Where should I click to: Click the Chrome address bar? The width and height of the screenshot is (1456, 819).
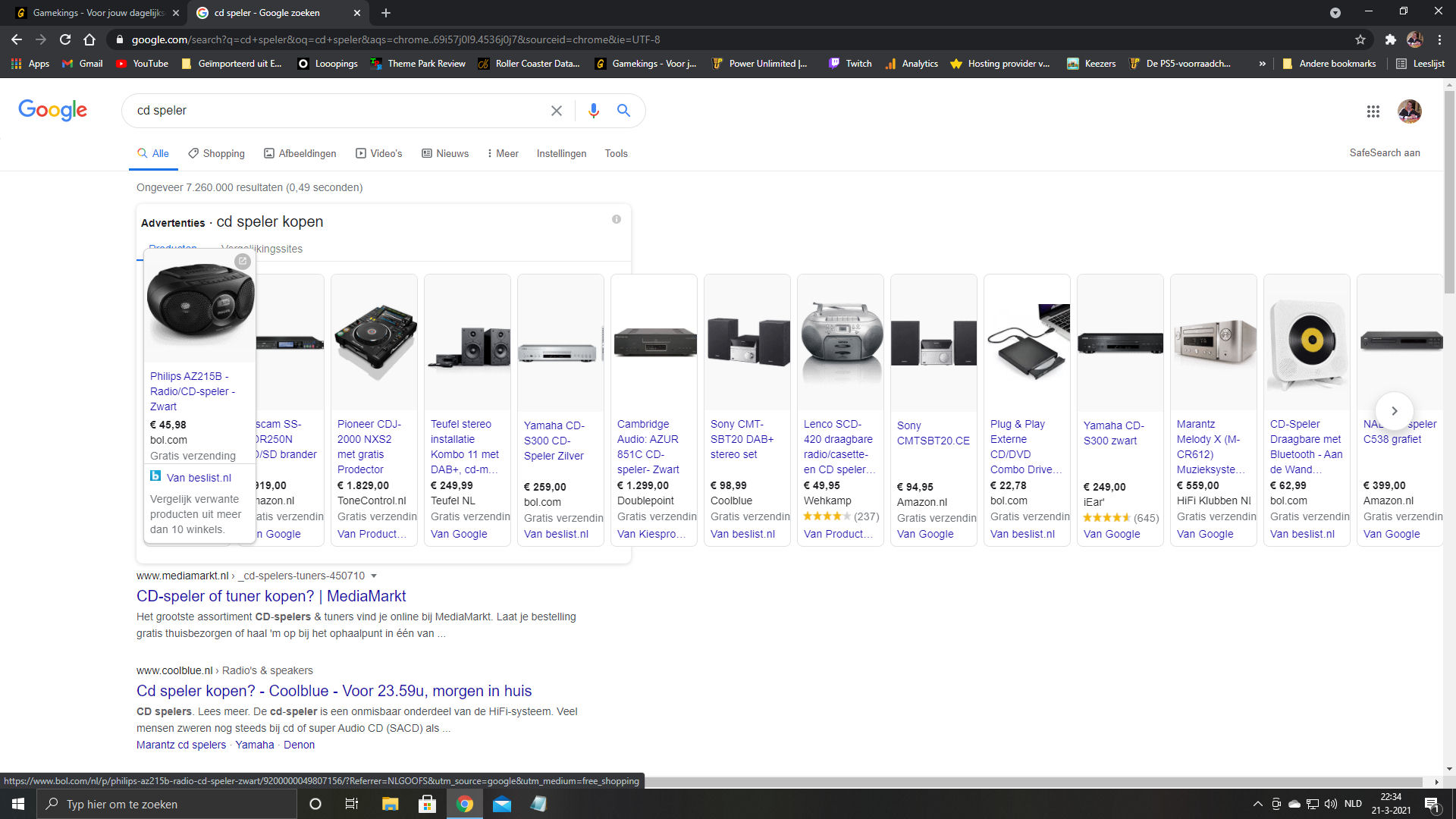click(728, 39)
